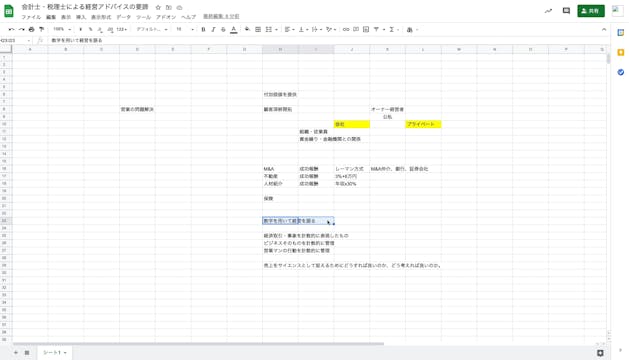Open the functions sigma menu
The height and width of the screenshot is (360, 629).
(392, 29)
